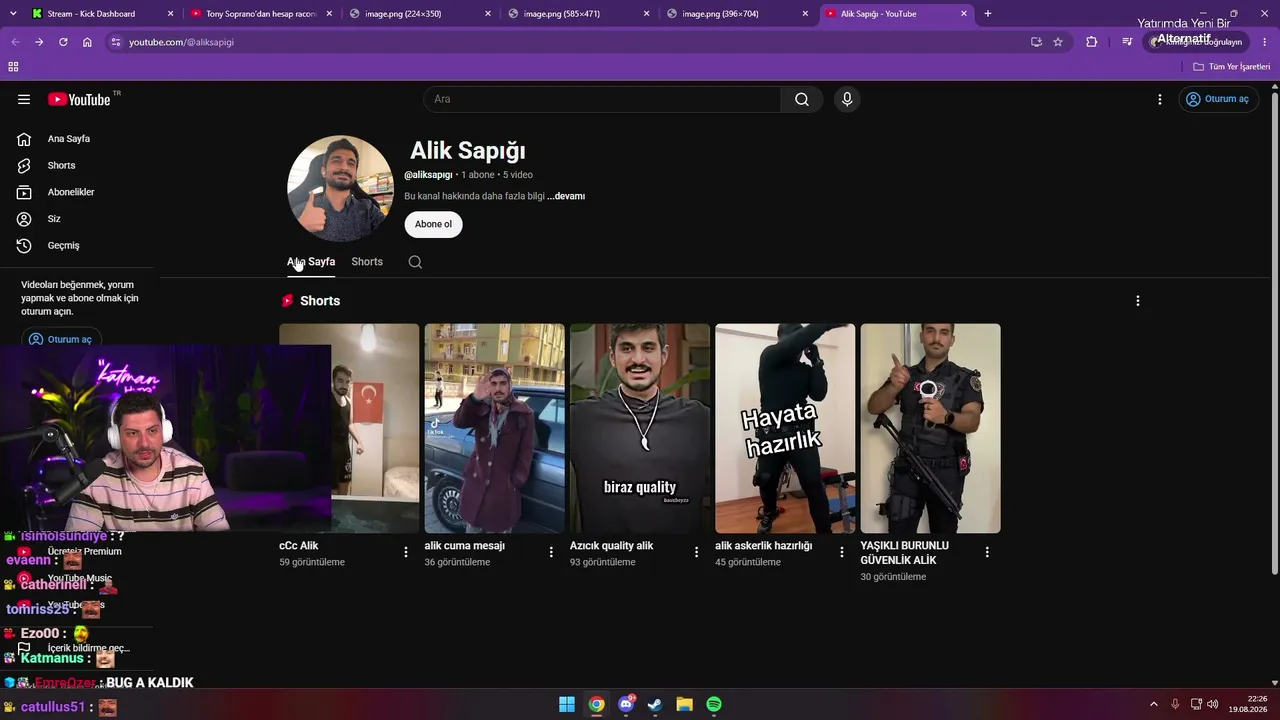The height and width of the screenshot is (720, 1280).
Task: Open Siz in the sidebar
Action: (x=54, y=219)
